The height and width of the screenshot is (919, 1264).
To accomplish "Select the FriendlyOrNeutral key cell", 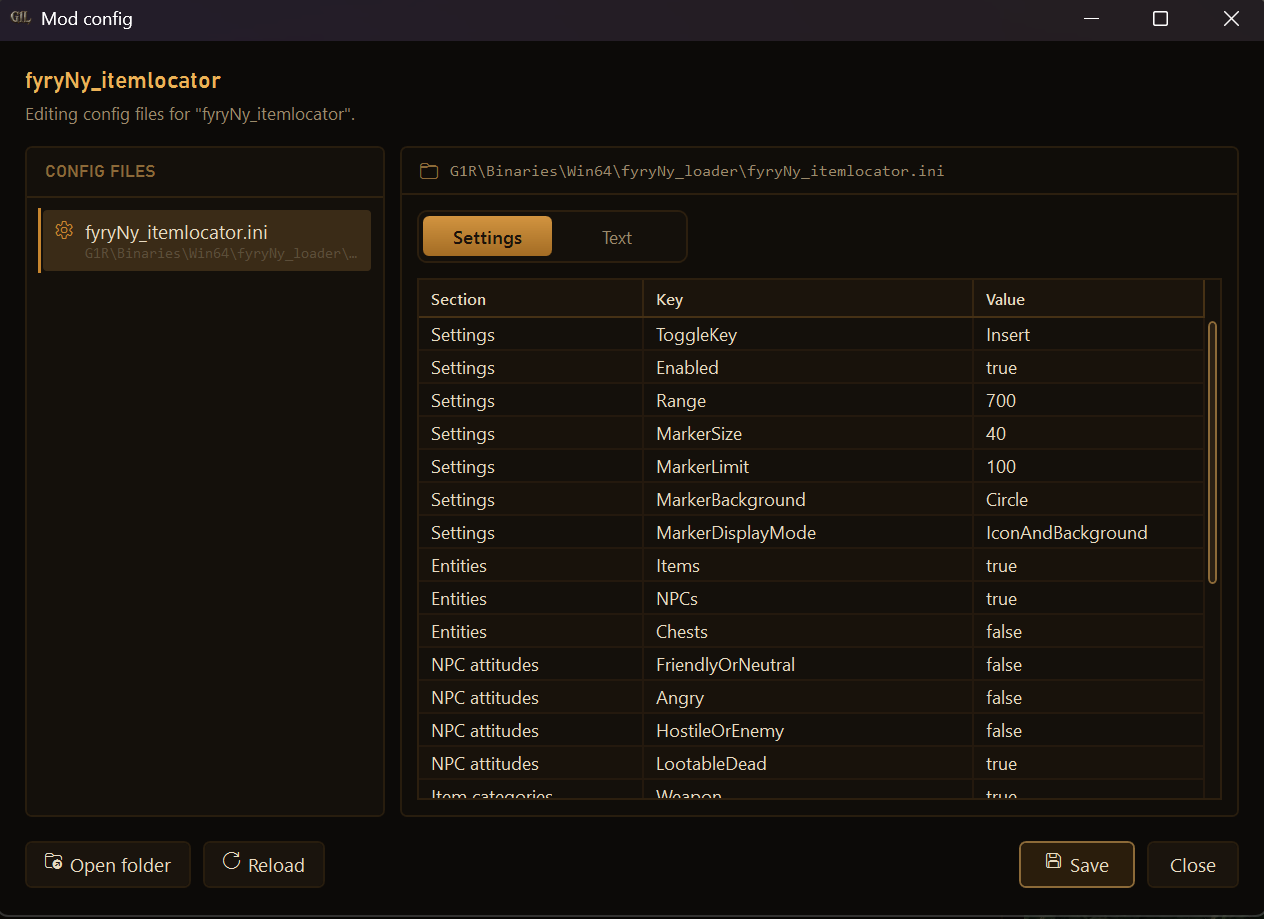I will pyautogui.click(x=808, y=665).
